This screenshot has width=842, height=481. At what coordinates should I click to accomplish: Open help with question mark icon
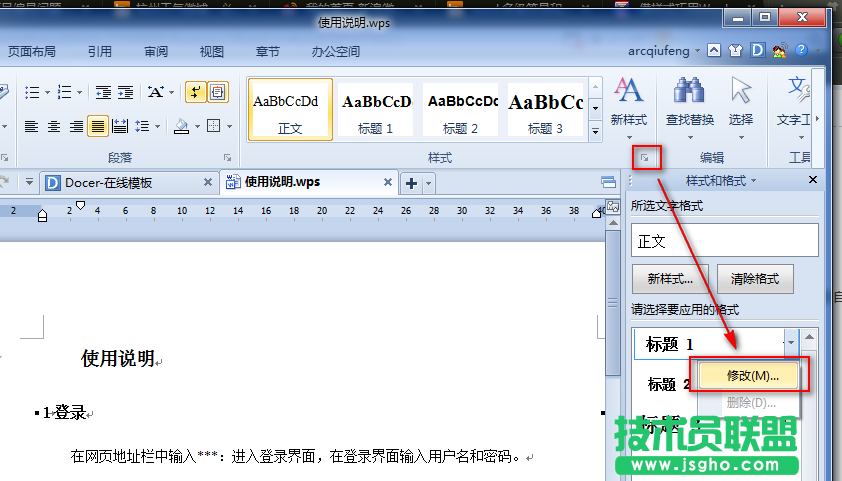click(x=801, y=50)
